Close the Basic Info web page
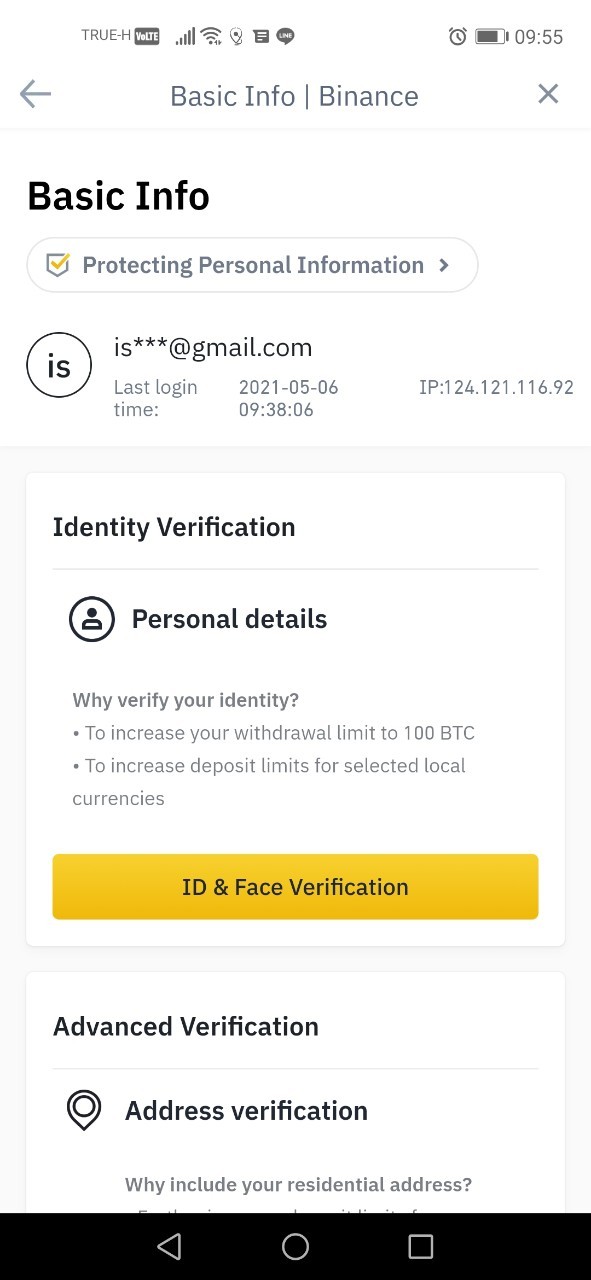Image resolution: width=591 pixels, height=1280 pixels. coord(548,94)
